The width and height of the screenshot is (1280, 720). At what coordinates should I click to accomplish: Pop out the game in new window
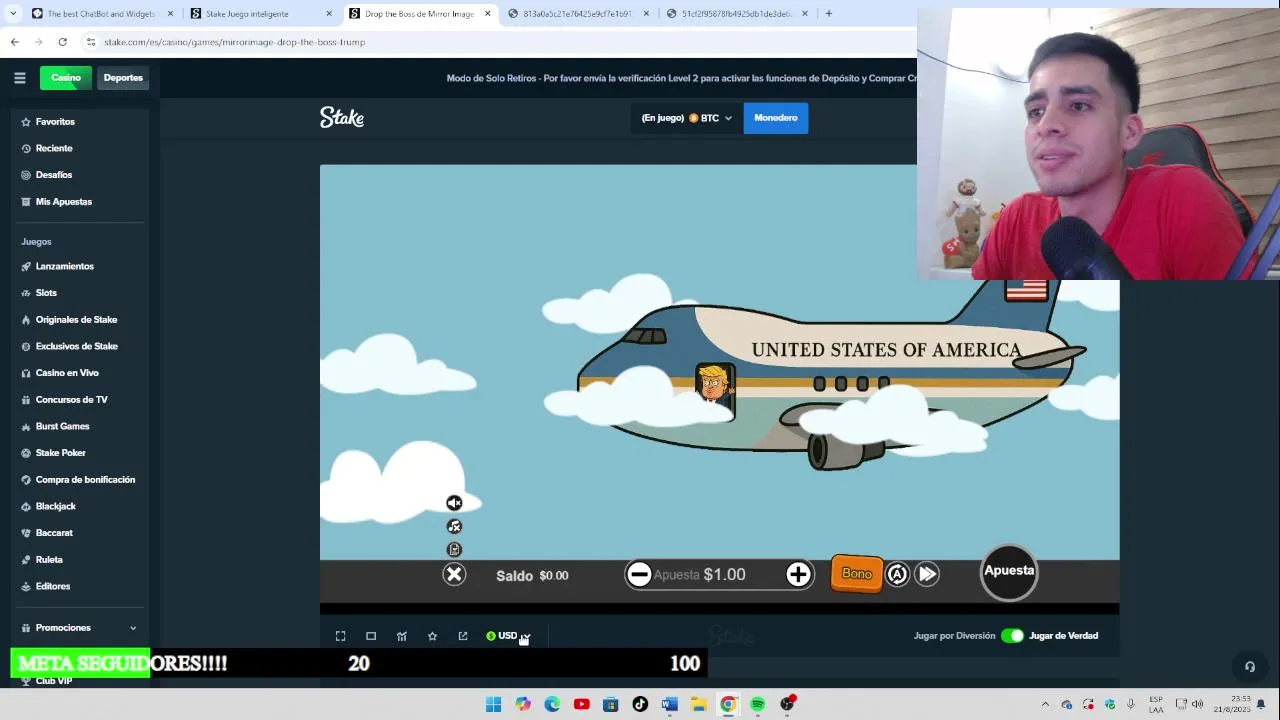tap(463, 636)
